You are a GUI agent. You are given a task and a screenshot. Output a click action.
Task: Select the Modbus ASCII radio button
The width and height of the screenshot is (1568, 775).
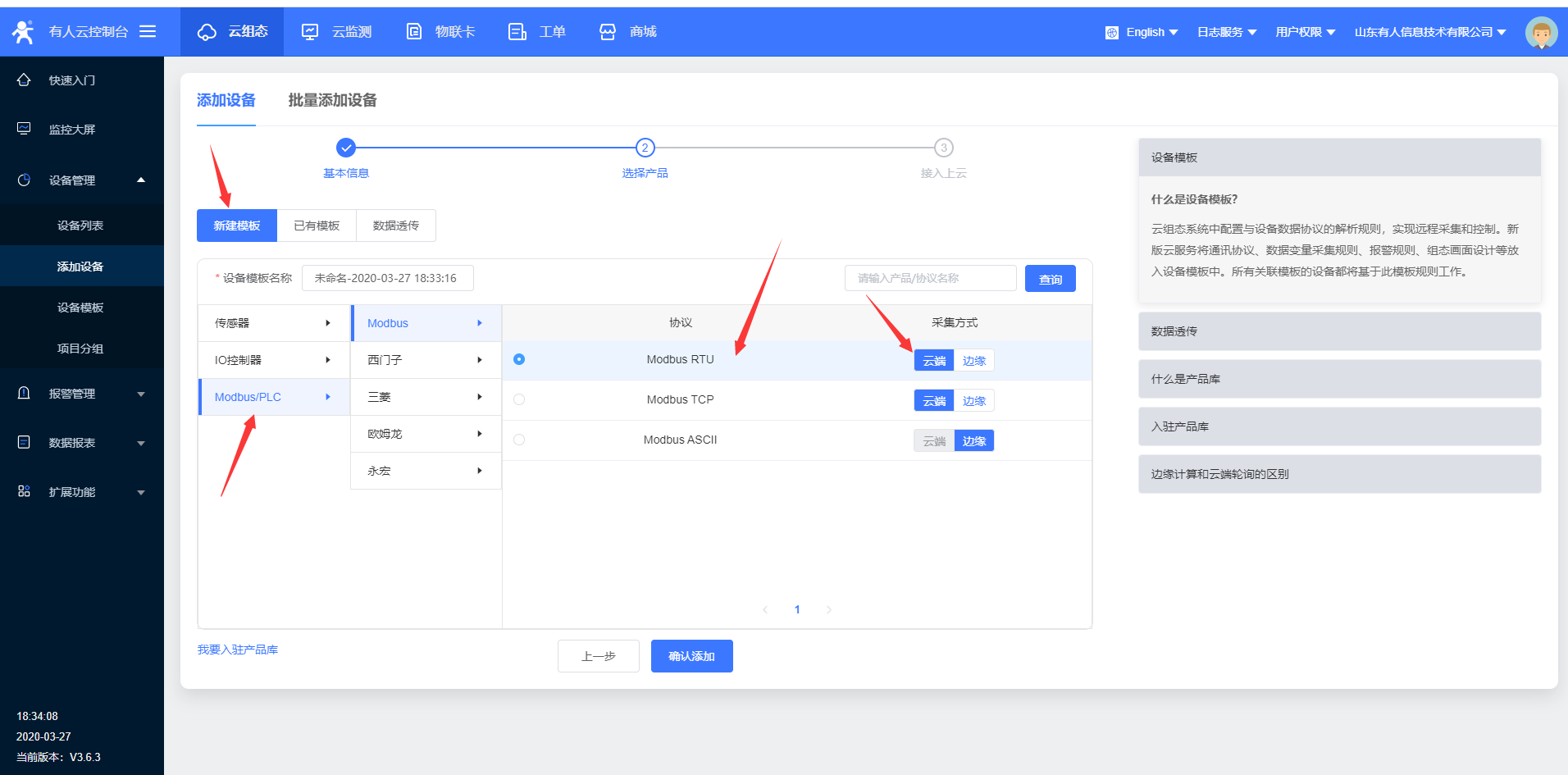point(519,440)
